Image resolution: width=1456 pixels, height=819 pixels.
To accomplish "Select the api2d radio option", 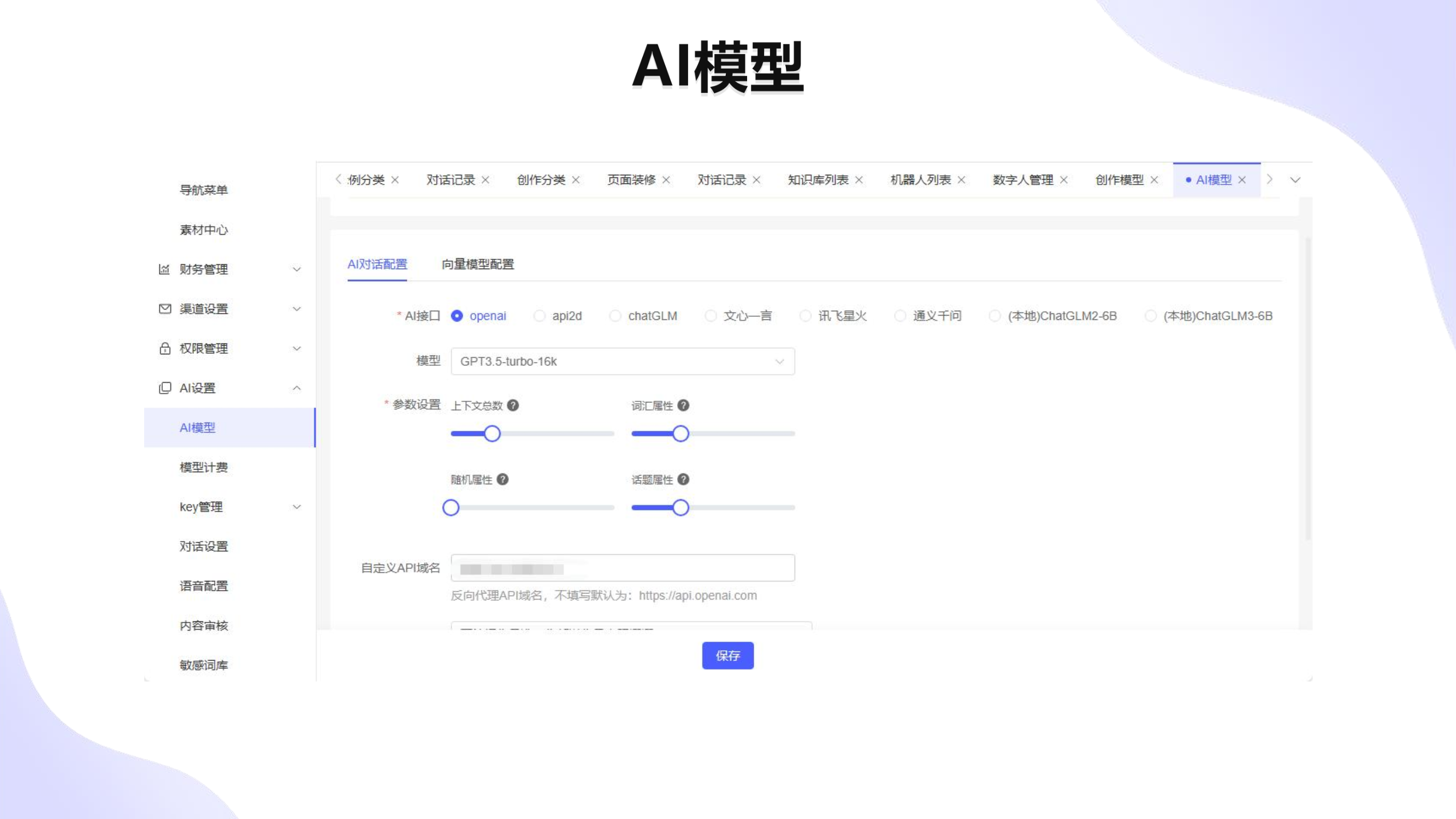I will [x=539, y=316].
